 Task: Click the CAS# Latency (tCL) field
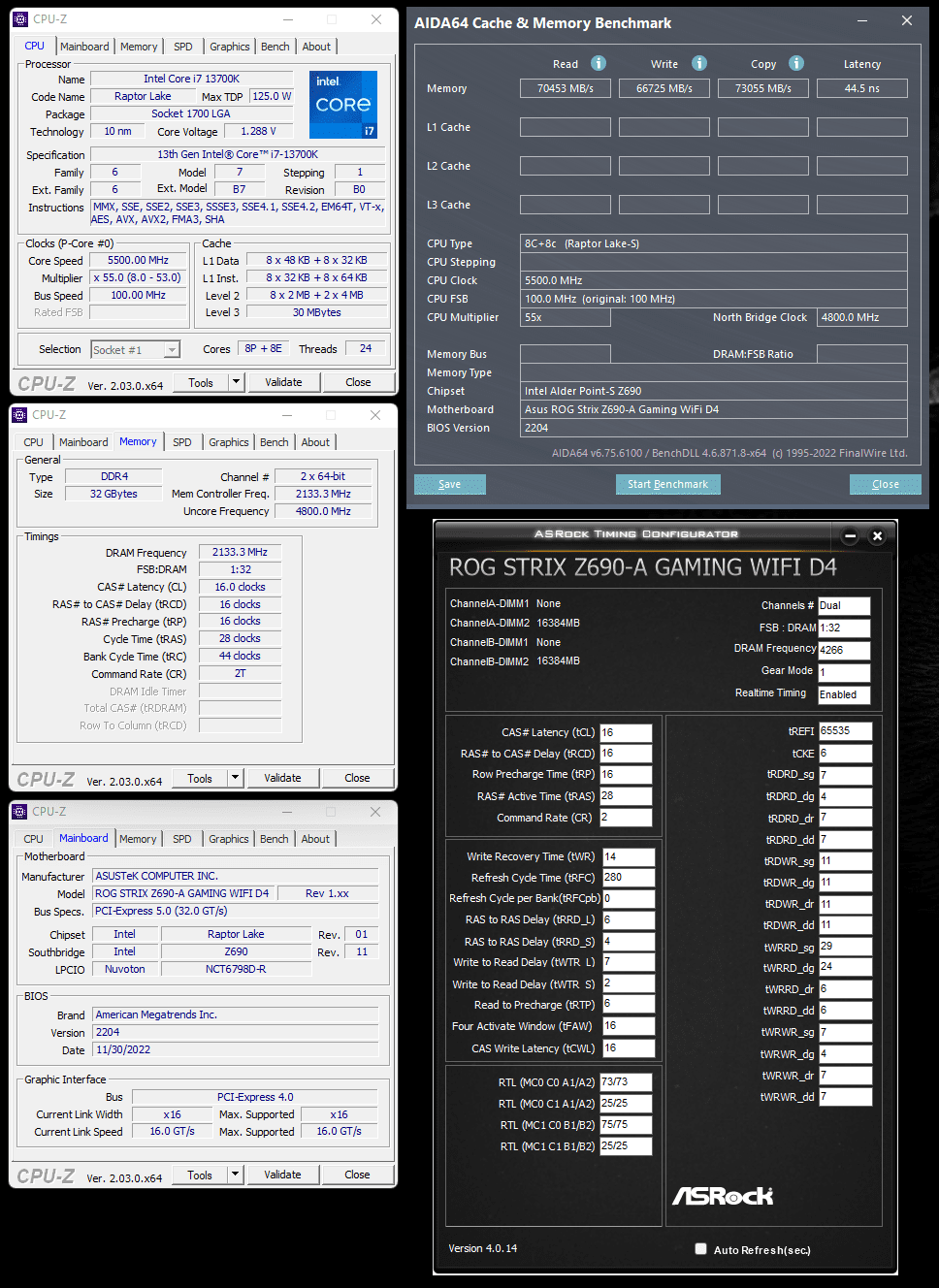[x=626, y=732]
